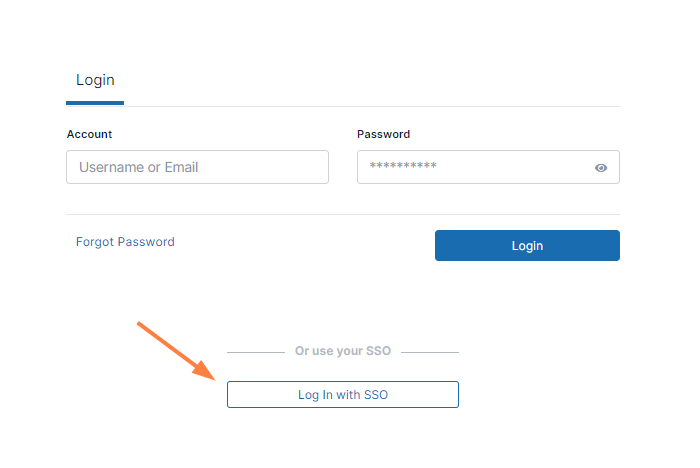
Task: Click the orange arrow annotation
Action: pyautogui.click(x=176, y=350)
